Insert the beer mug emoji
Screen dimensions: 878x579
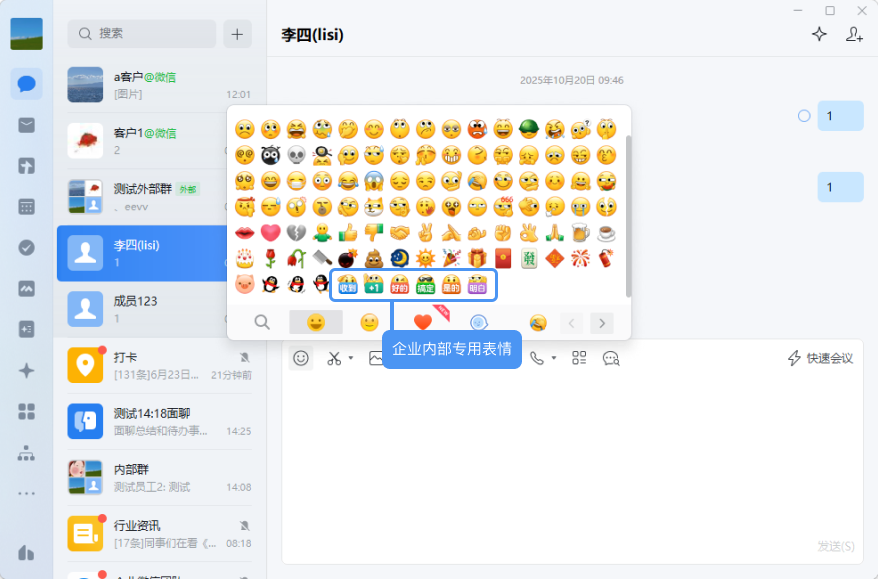pyautogui.click(x=580, y=232)
